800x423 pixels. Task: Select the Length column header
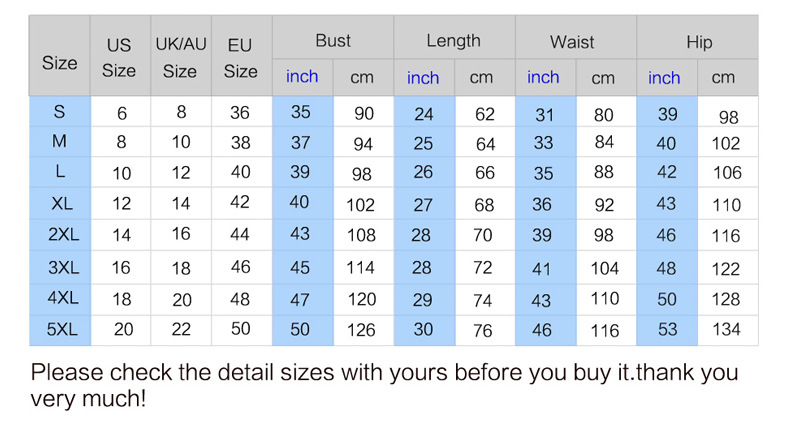[453, 41]
